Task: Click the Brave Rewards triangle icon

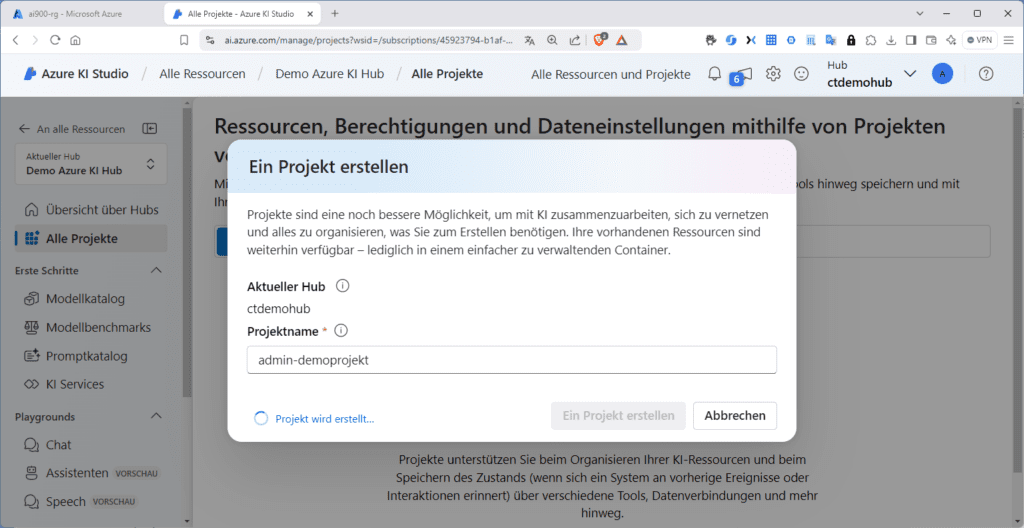Action: click(622, 40)
